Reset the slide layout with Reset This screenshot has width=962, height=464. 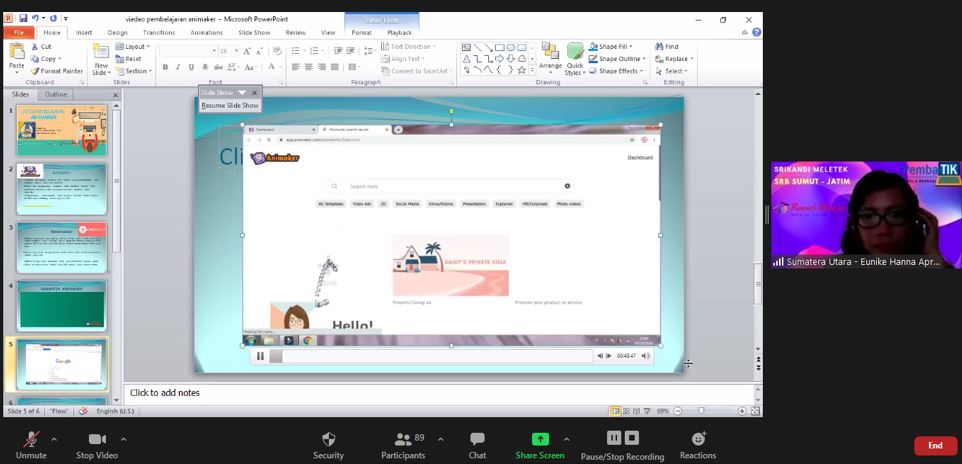[x=128, y=59]
